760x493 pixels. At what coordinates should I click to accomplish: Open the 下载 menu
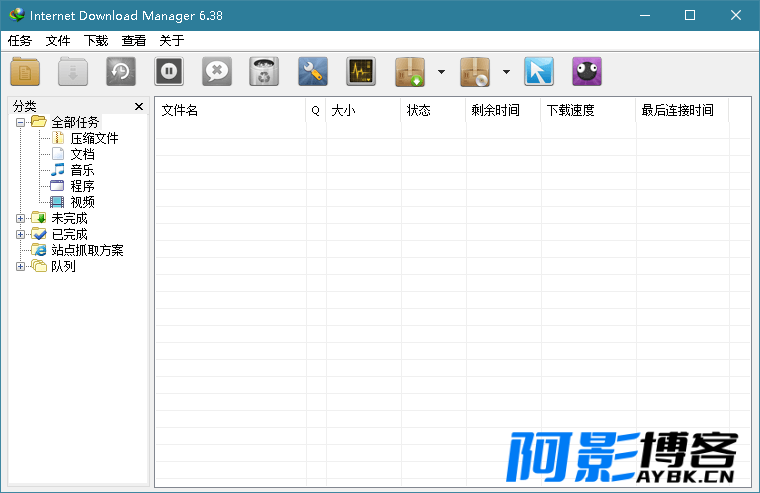pyautogui.click(x=95, y=41)
